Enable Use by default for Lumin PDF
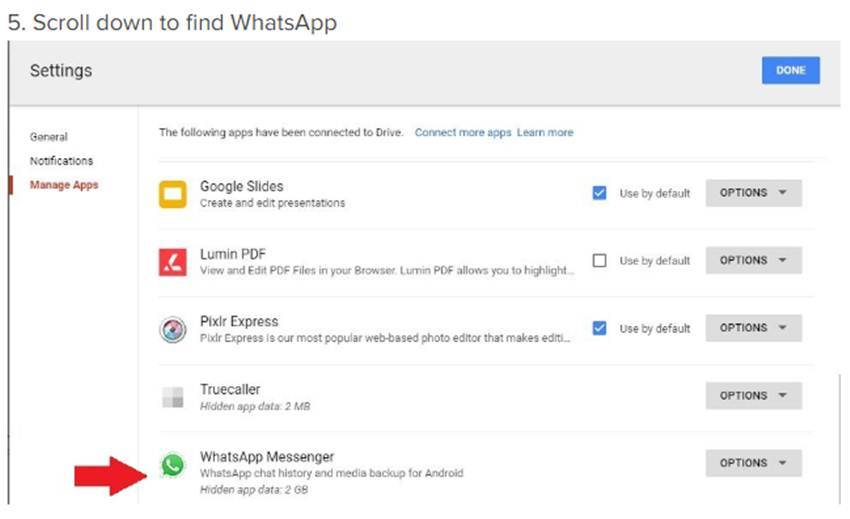The width and height of the screenshot is (850, 519). pyautogui.click(x=600, y=261)
